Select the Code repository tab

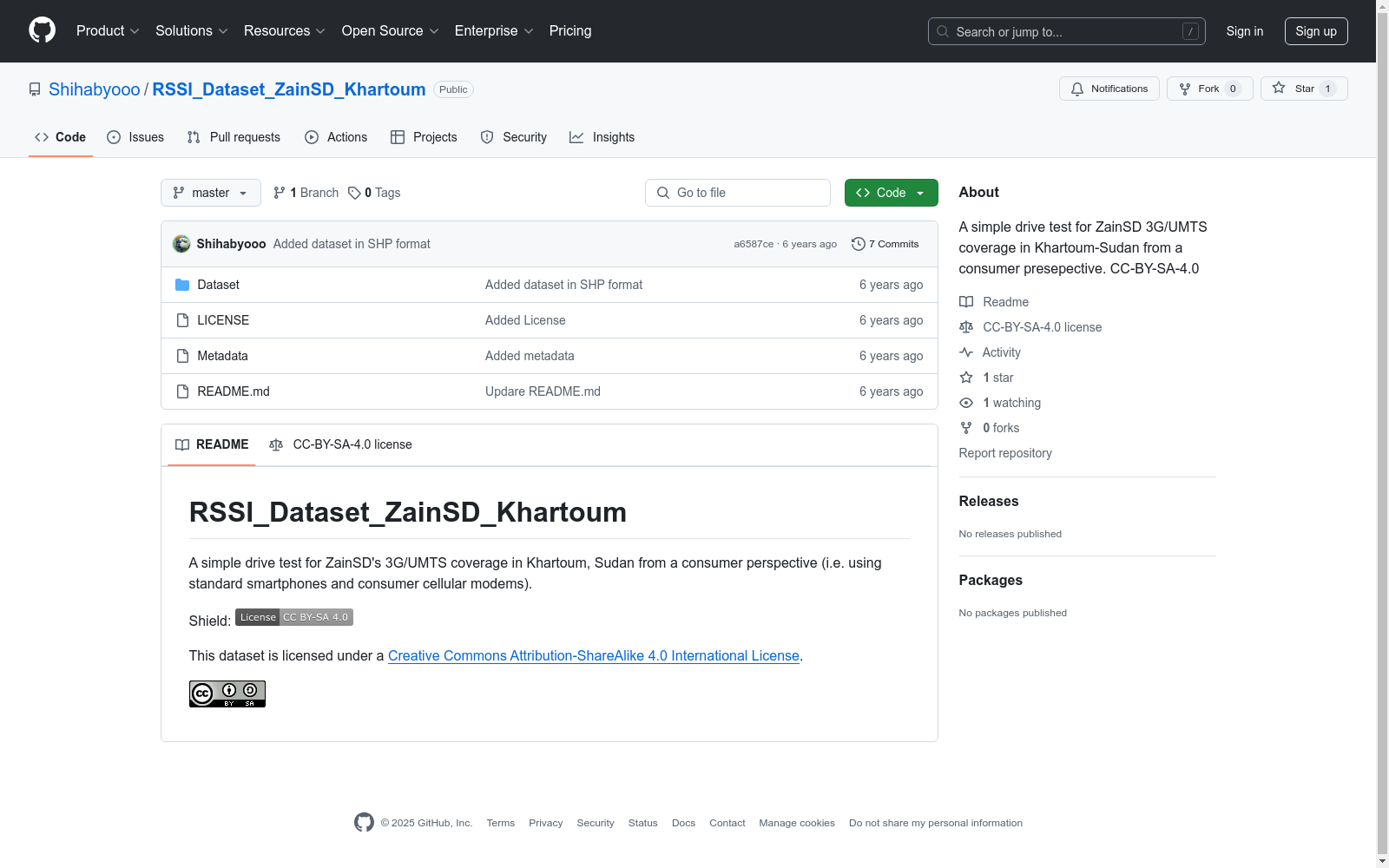(61, 137)
